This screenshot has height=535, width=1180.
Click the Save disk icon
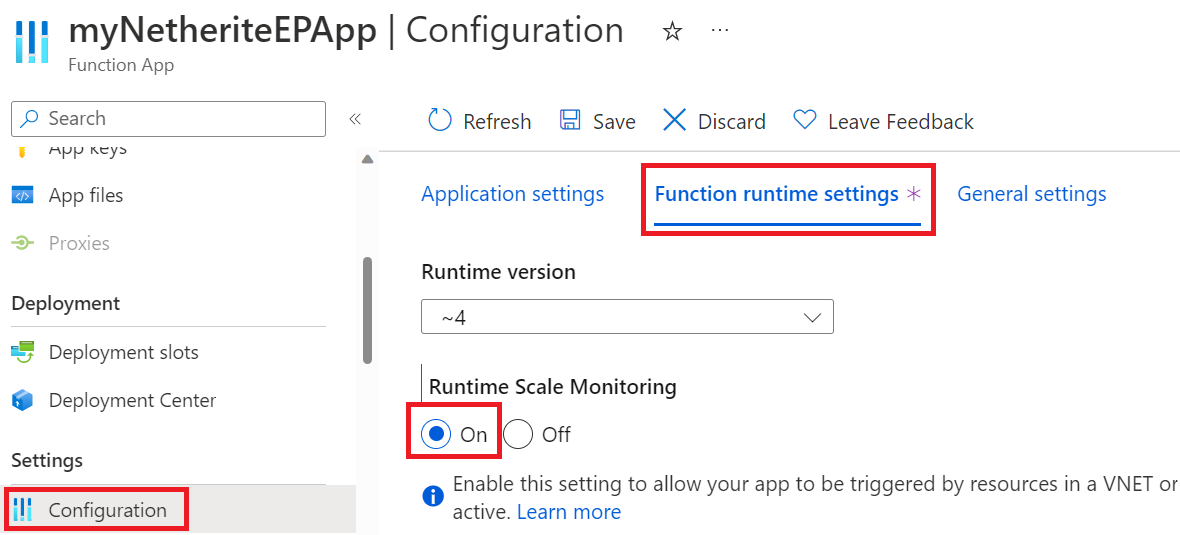(570, 121)
